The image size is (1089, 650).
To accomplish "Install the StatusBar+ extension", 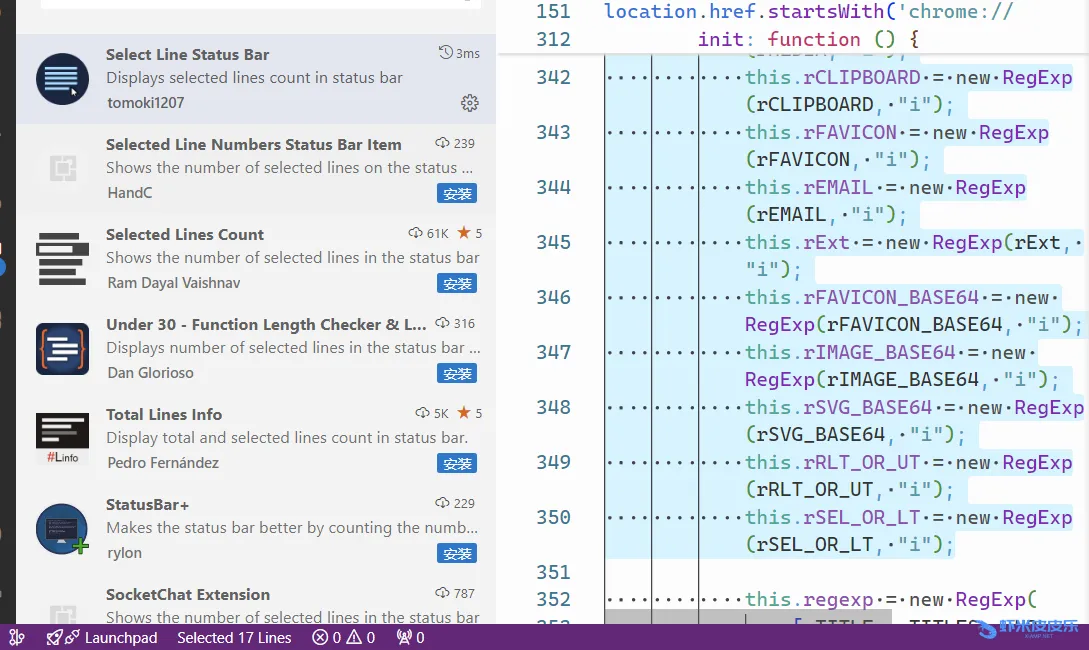I will coord(457,553).
